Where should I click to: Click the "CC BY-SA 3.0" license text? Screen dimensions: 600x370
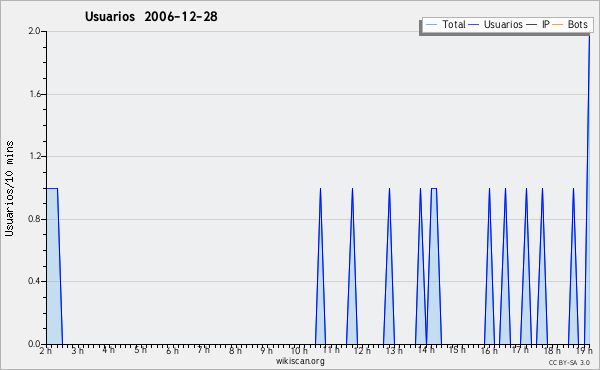click(x=569, y=363)
